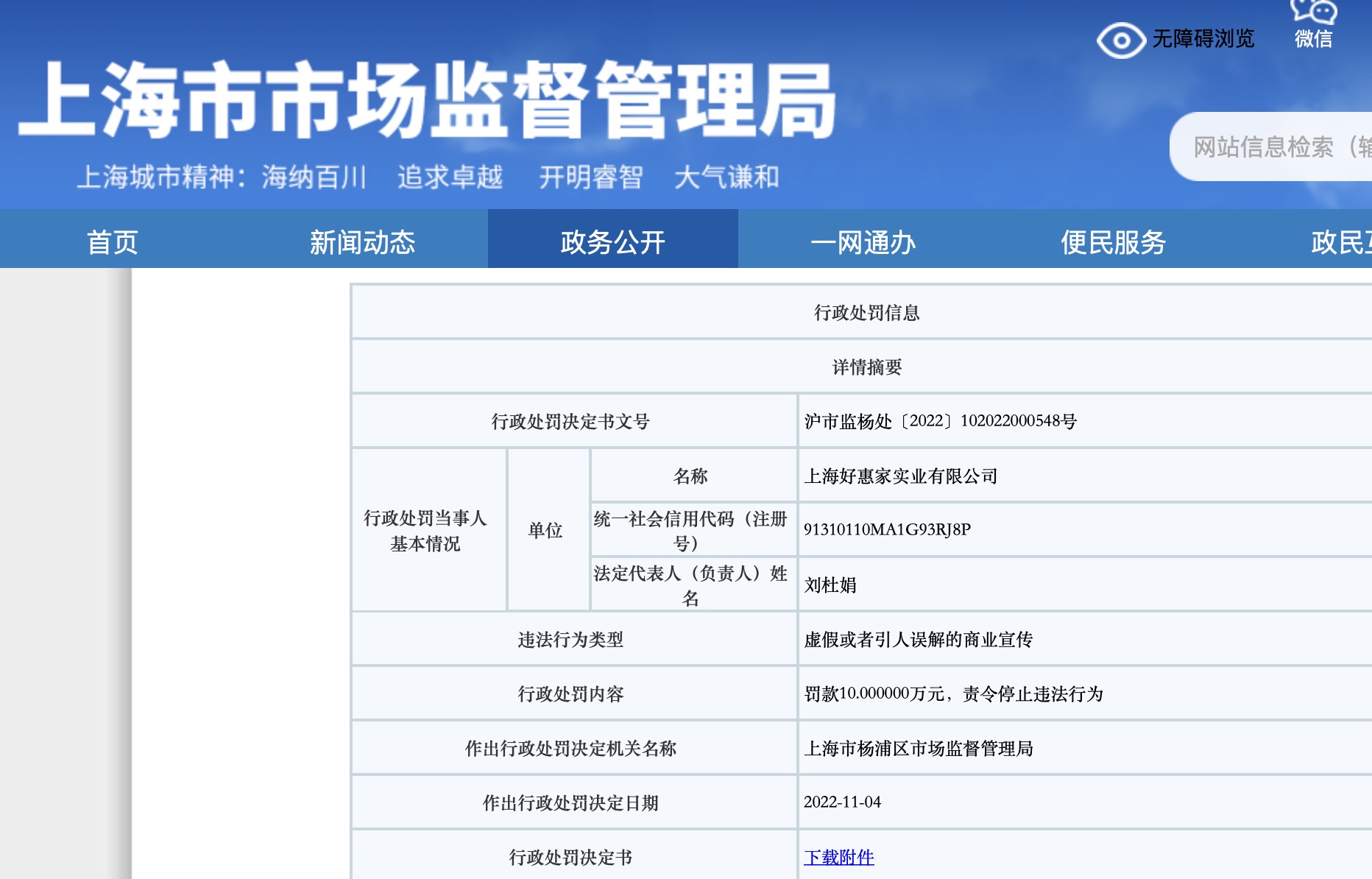Select the 政务公开 navigation tab
1372x879 pixels.
pyautogui.click(x=612, y=242)
